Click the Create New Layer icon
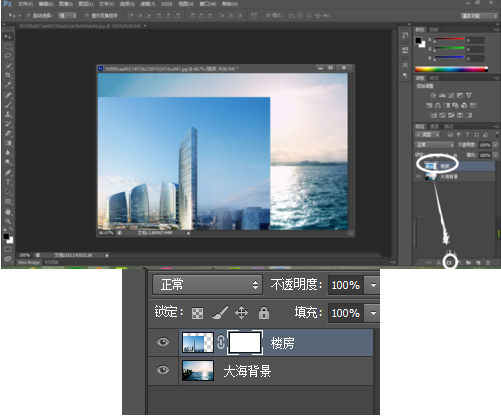 (478, 263)
